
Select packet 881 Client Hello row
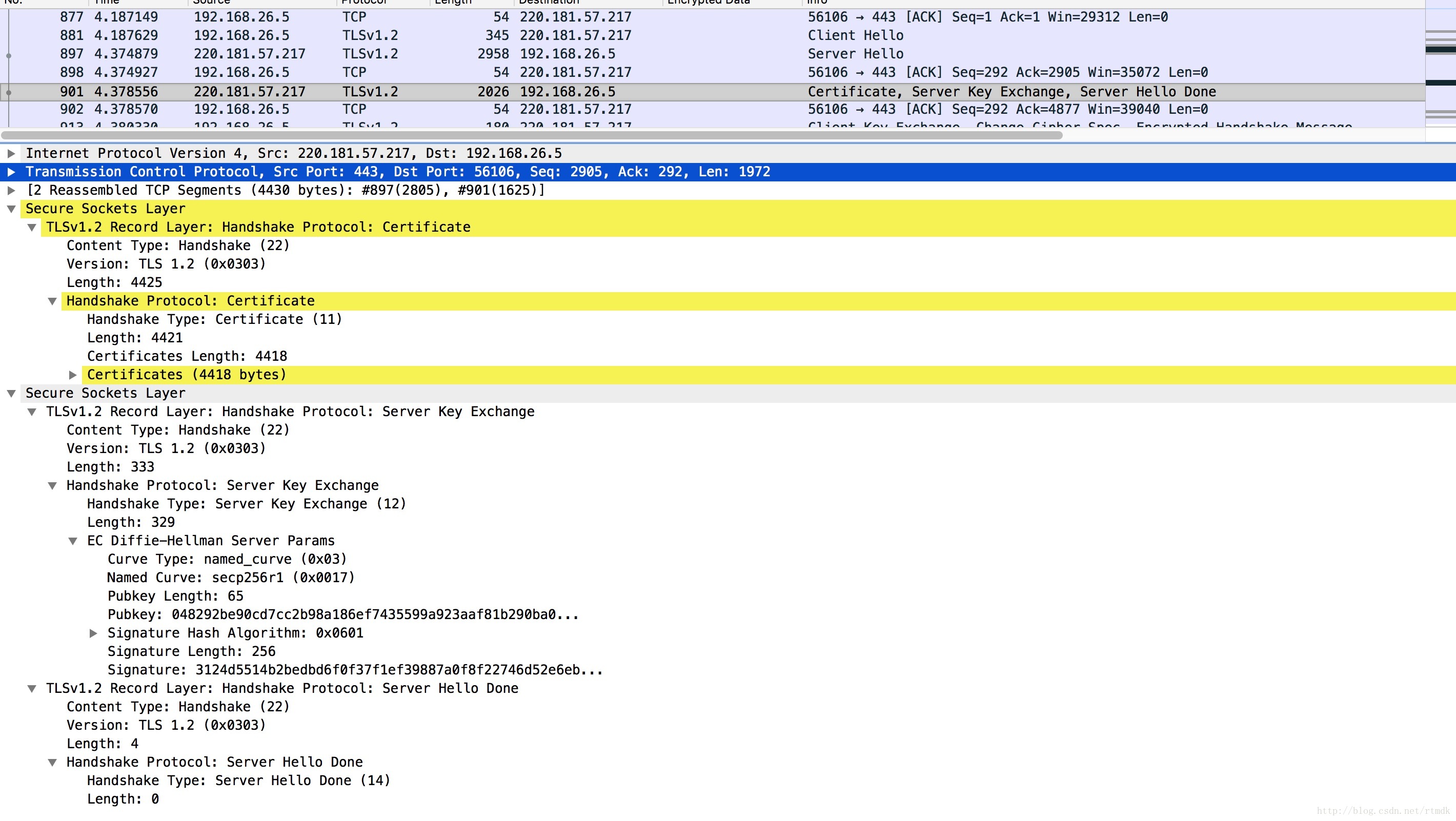712,35
